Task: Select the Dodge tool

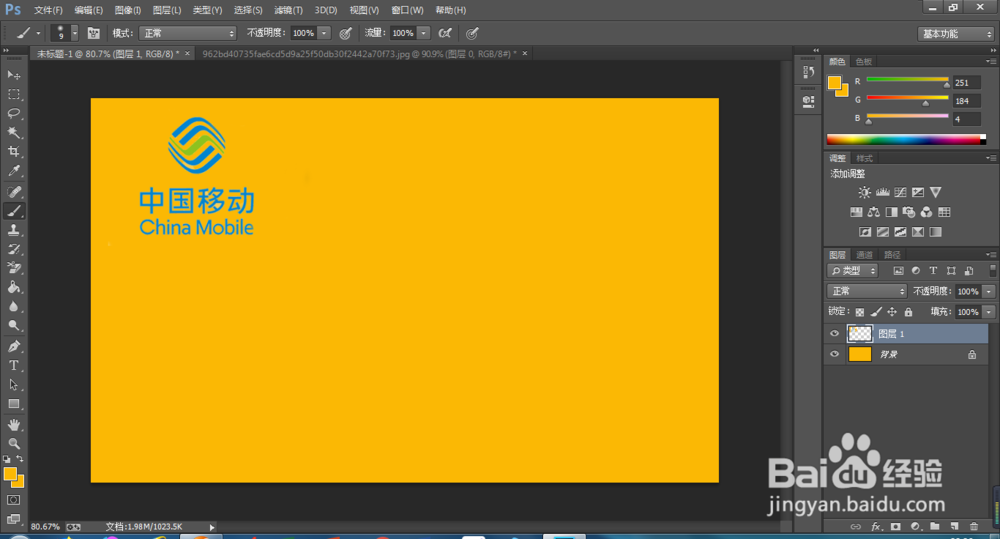Action: (x=13, y=325)
